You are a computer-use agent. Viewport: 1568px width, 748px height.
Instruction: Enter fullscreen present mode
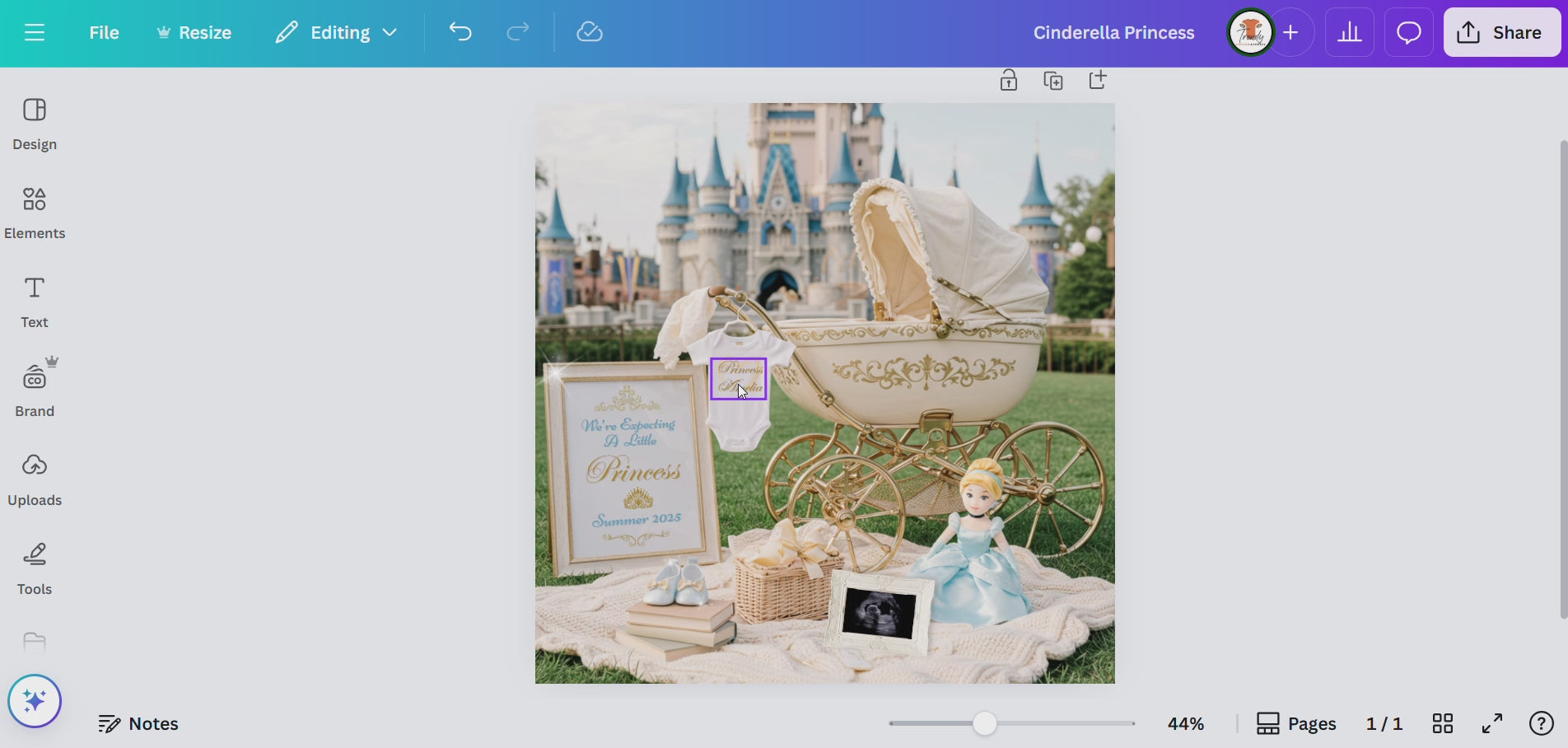(1492, 723)
